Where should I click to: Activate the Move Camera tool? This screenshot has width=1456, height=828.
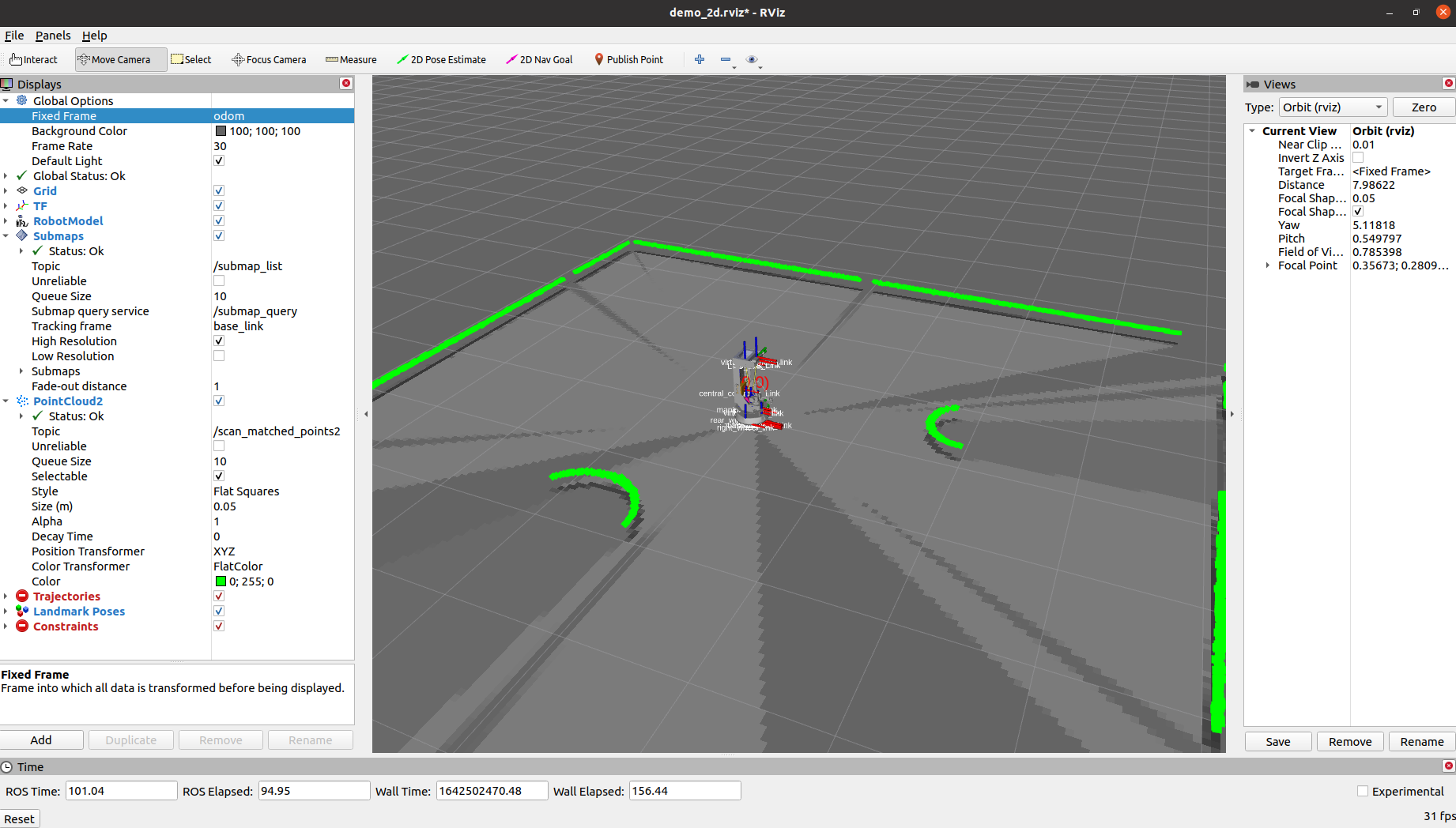(x=119, y=59)
